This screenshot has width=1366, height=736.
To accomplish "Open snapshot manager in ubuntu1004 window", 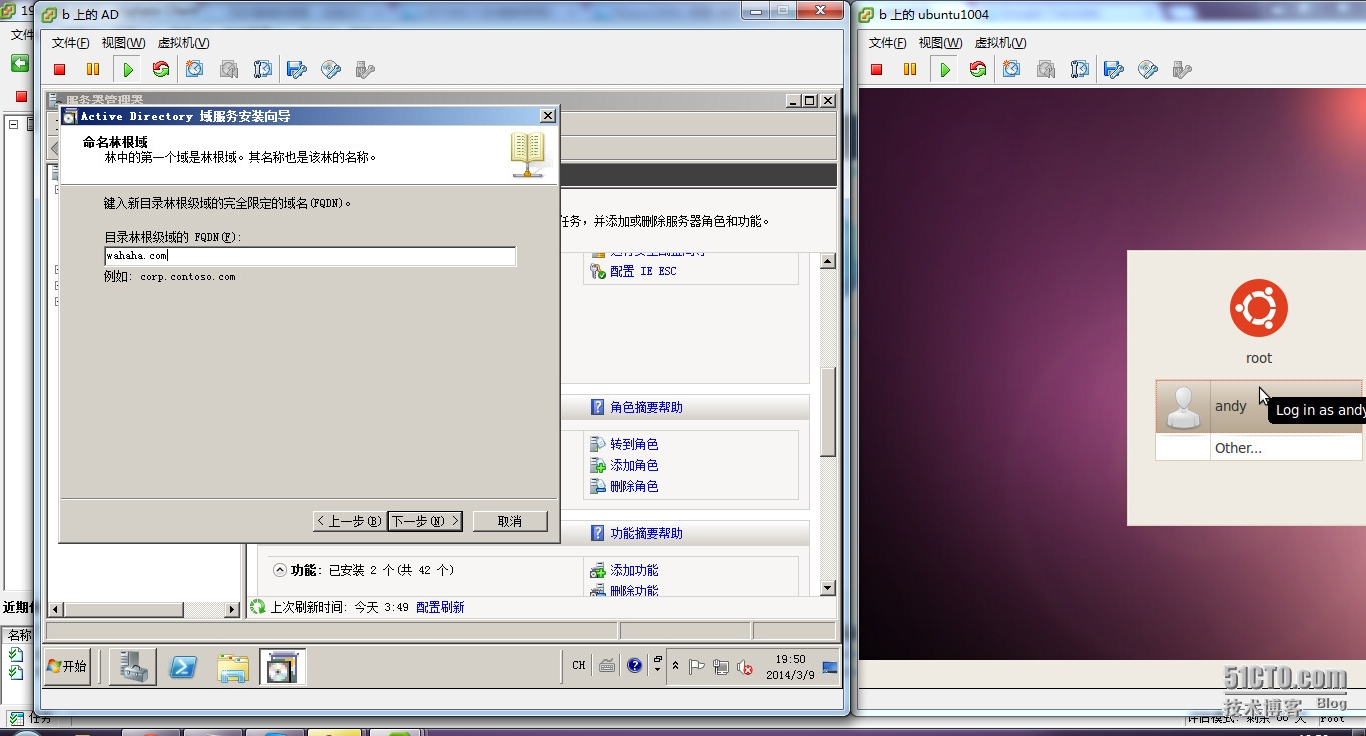I will (1080, 69).
